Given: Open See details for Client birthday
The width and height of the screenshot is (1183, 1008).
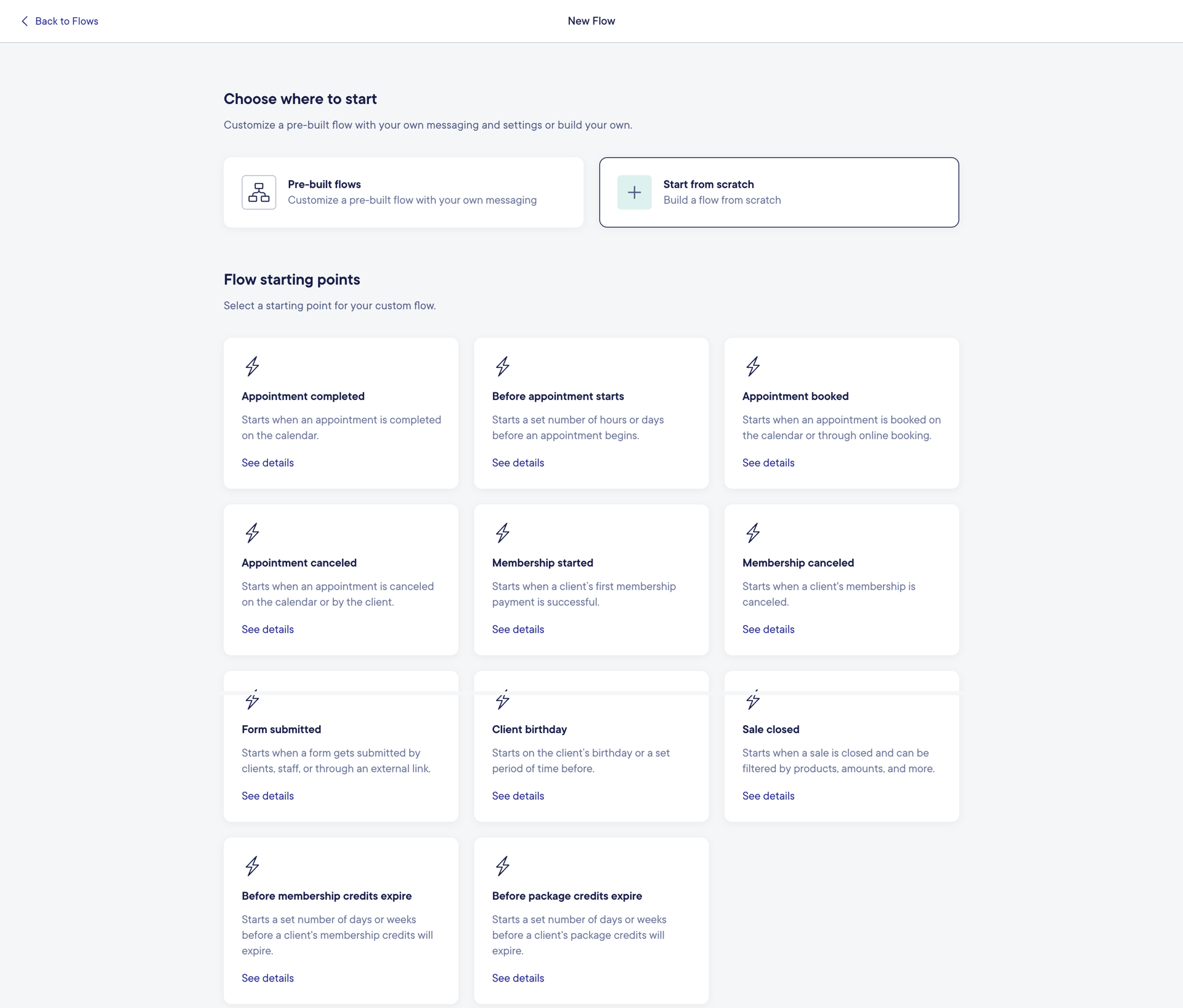Looking at the screenshot, I should point(518,795).
